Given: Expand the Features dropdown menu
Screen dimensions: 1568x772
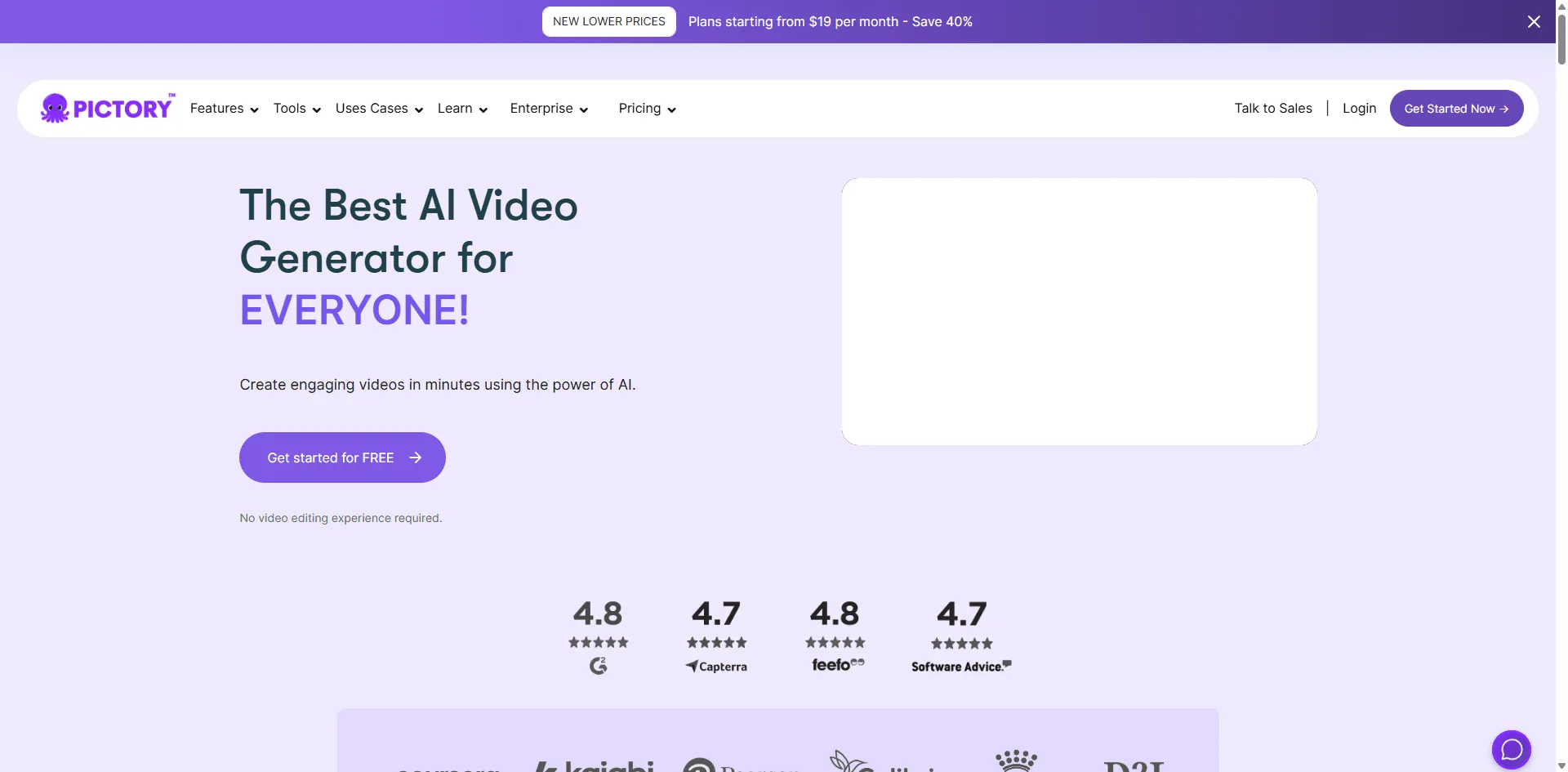Looking at the screenshot, I should 224,109.
